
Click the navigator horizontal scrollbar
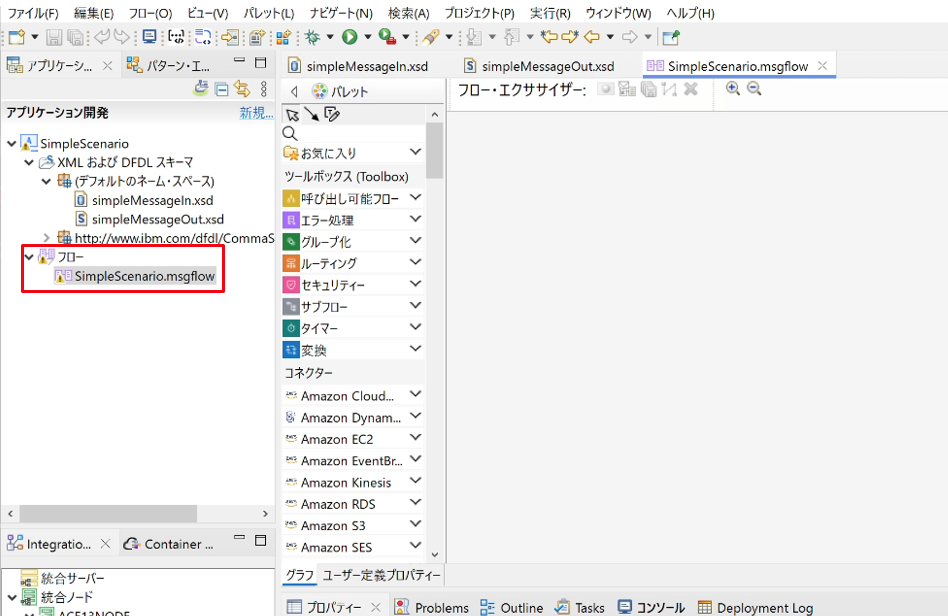pos(108,513)
